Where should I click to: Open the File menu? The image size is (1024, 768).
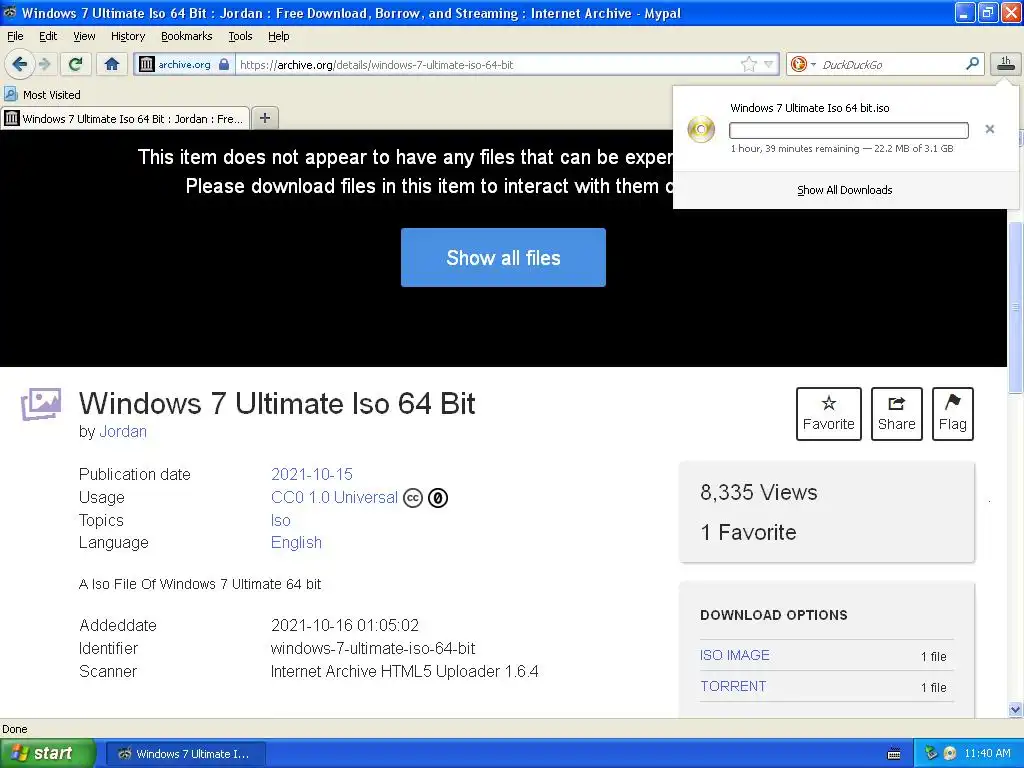tap(15, 36)
